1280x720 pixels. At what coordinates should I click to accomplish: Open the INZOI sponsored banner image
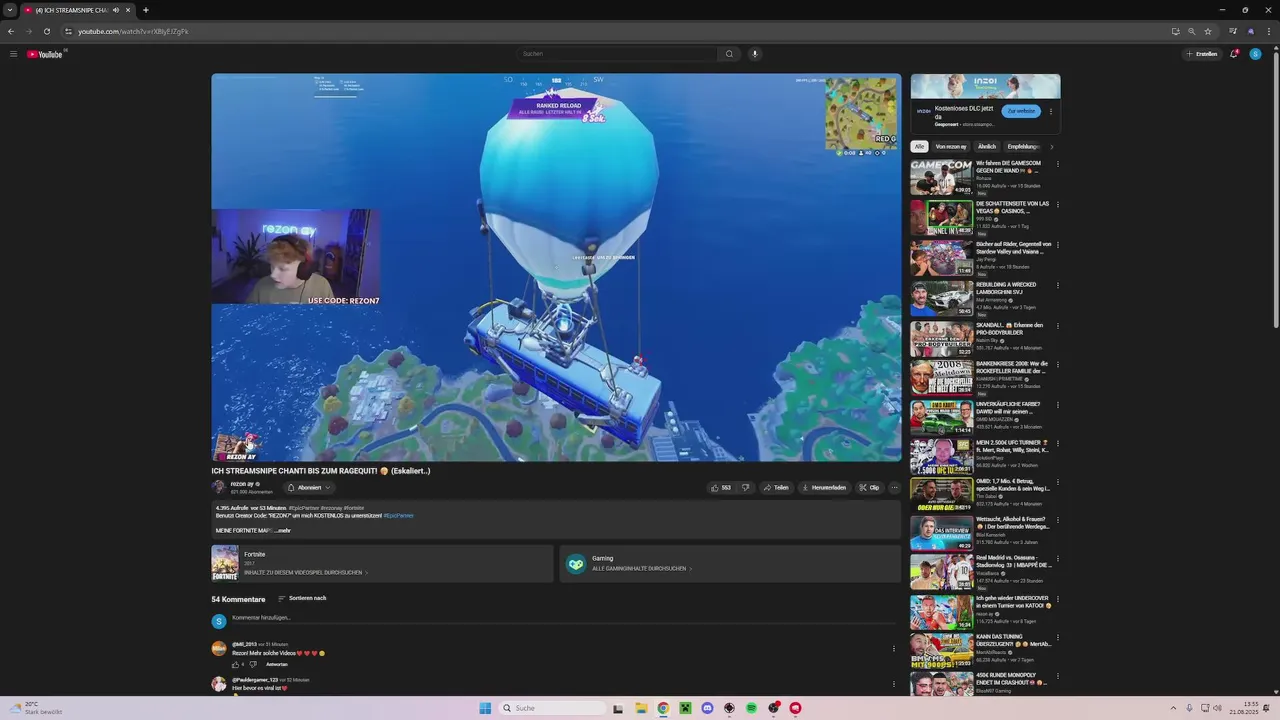[x=985, y=86]
